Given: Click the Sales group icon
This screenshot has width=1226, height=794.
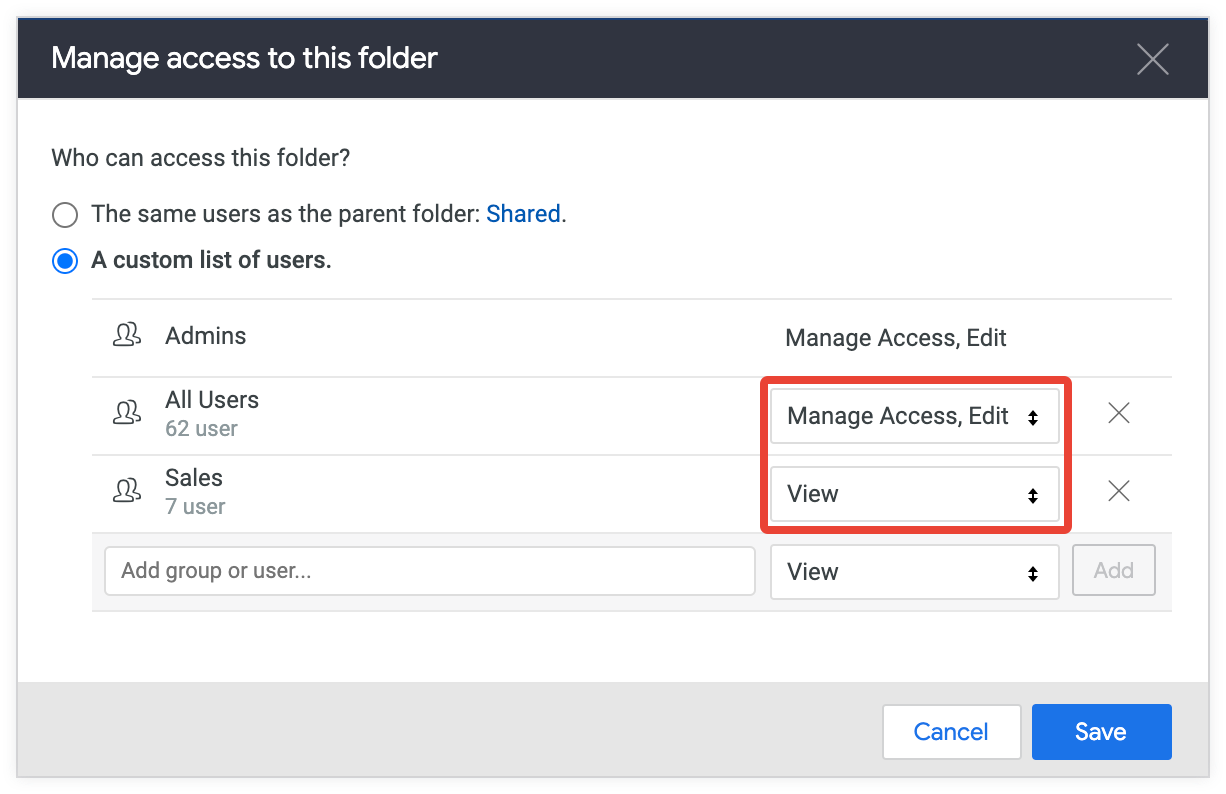Looking at the screenshot, I should 127,490.
